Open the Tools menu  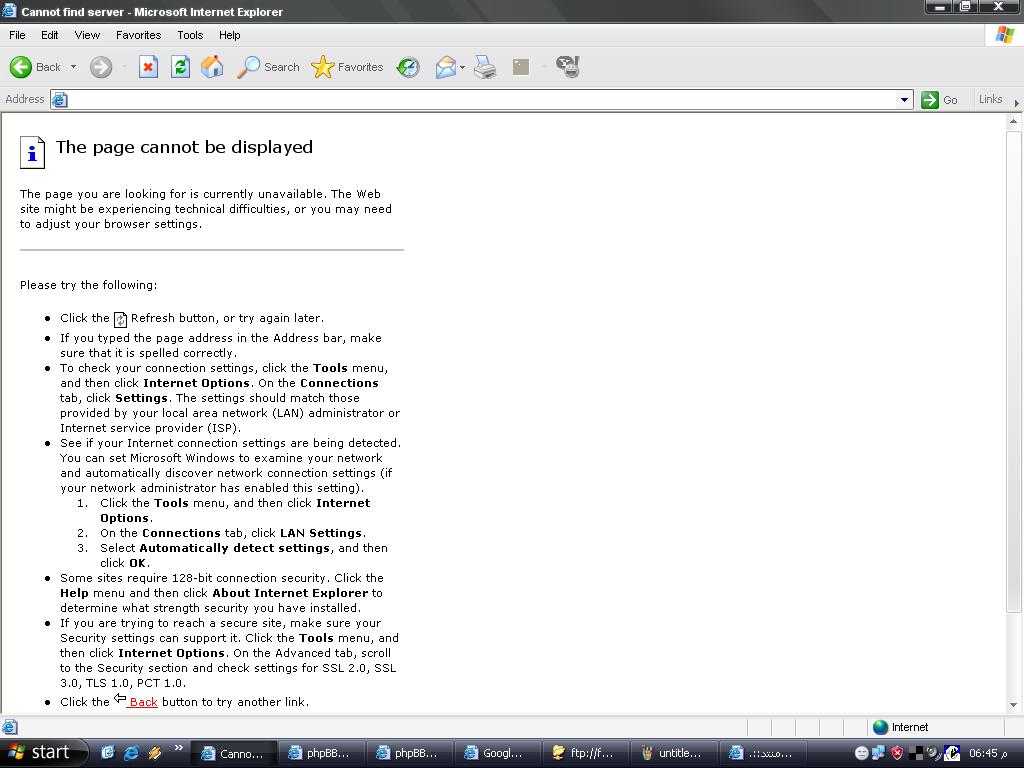190,35
